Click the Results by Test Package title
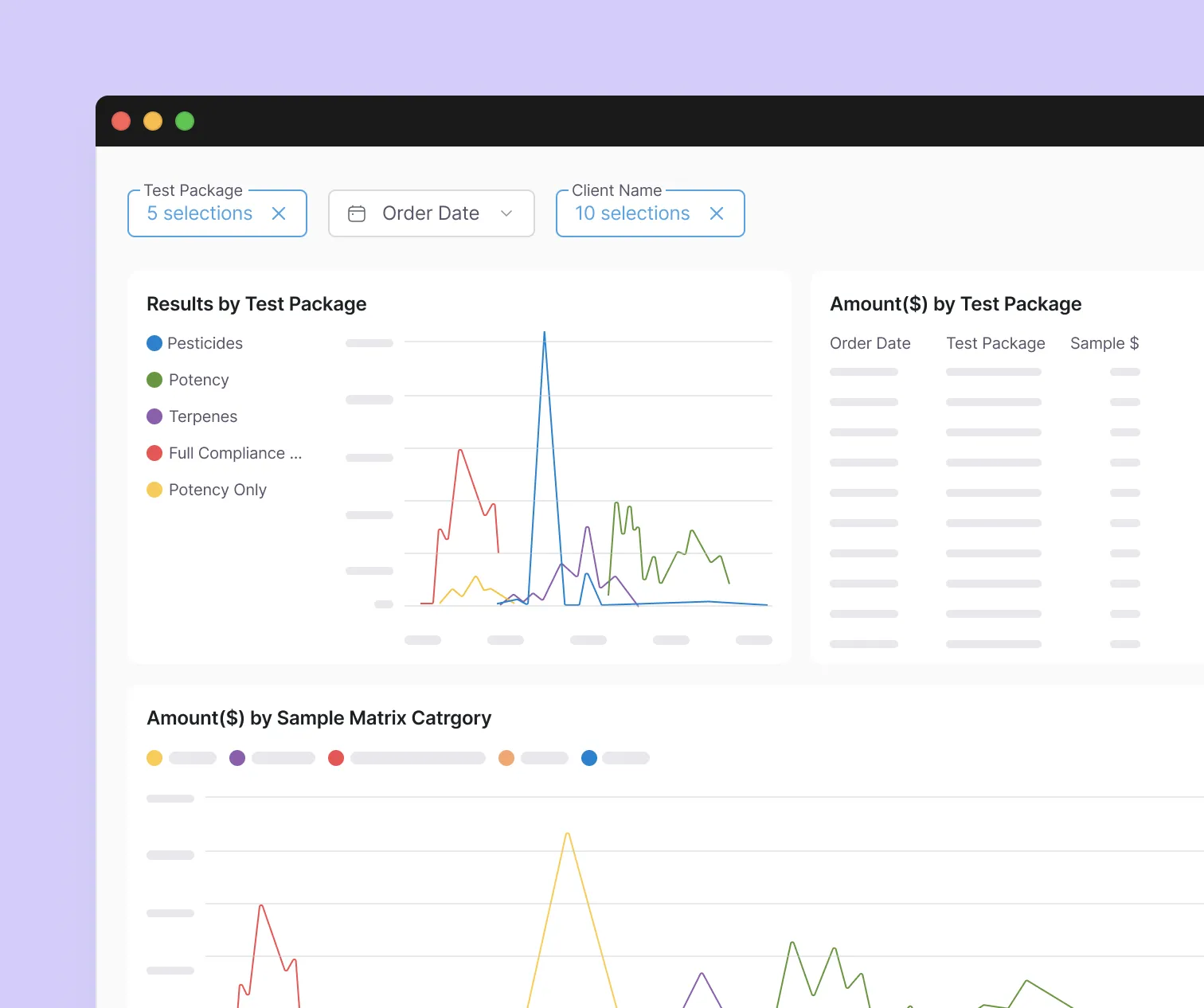Viewport: 1204px width, 1008px height. pyautogui.click(x=256, y=304)
